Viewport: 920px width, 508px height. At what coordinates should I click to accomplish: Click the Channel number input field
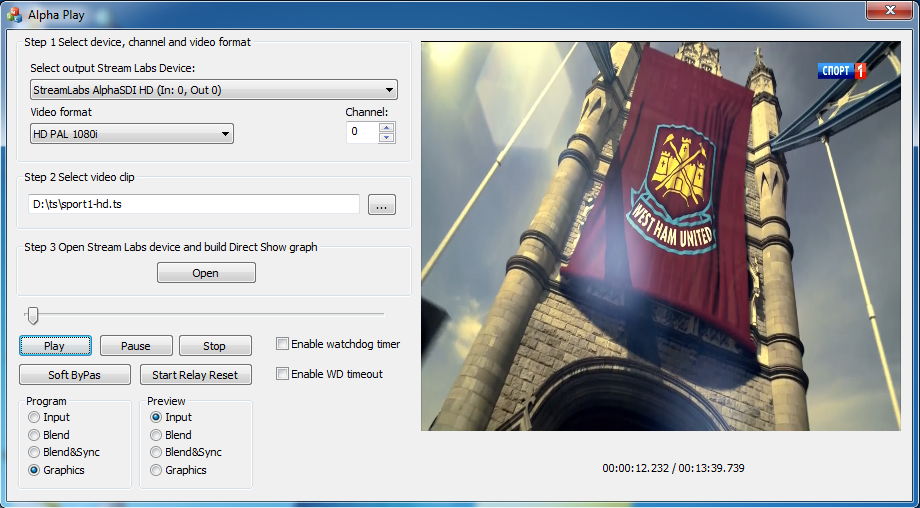coord(363,133)
